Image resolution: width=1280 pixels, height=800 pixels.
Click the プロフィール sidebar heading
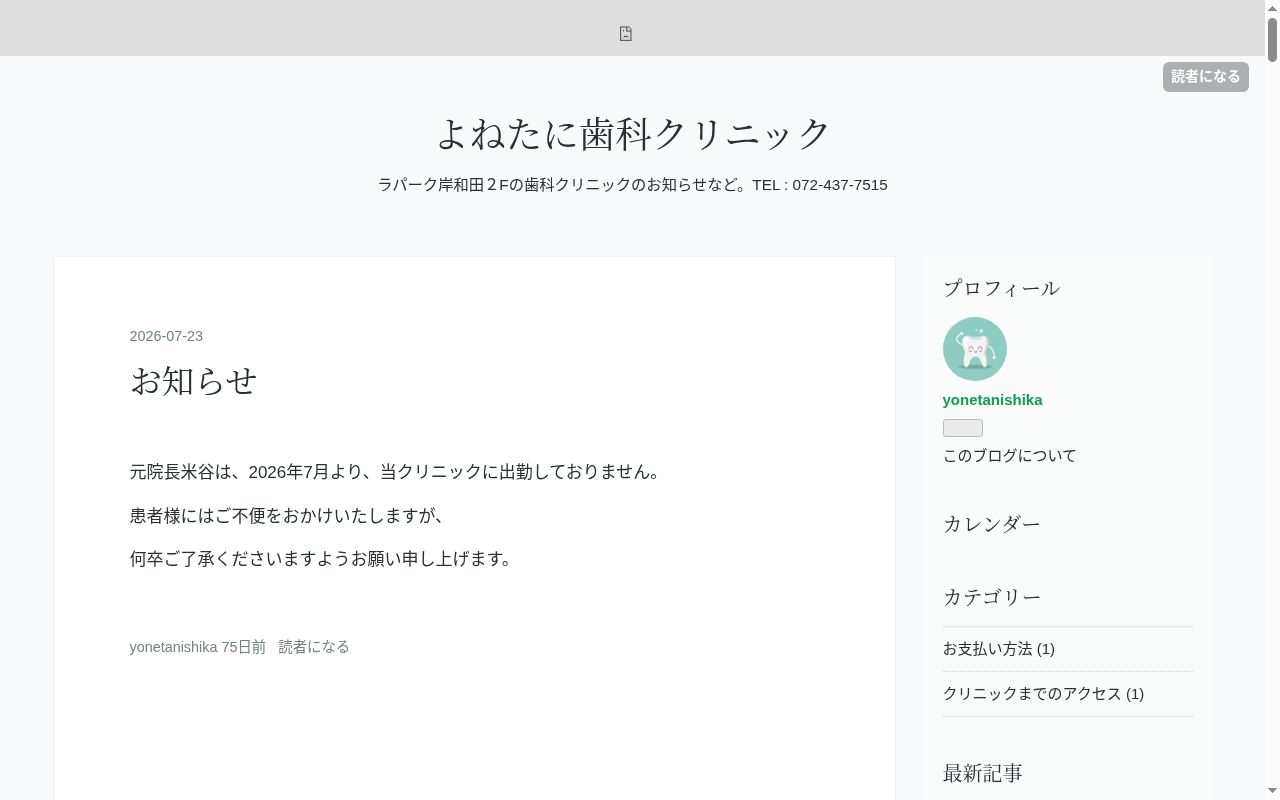click(1001, 288)
